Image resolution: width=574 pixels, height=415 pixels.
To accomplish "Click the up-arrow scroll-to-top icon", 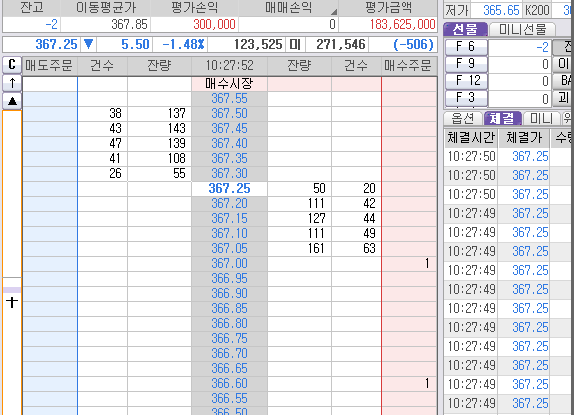I will pyautogui.click(x=12, y=83).
